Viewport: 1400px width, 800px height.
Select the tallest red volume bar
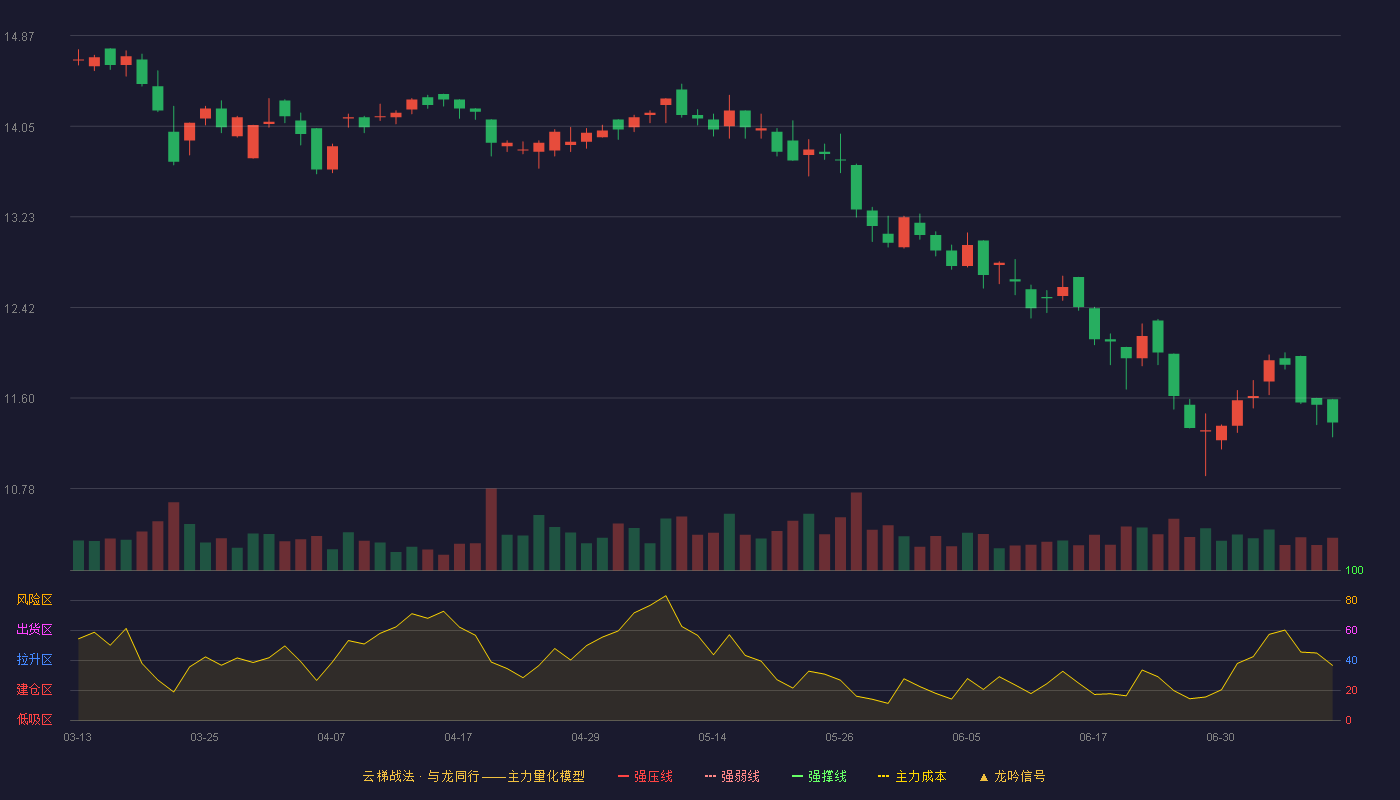491,529
